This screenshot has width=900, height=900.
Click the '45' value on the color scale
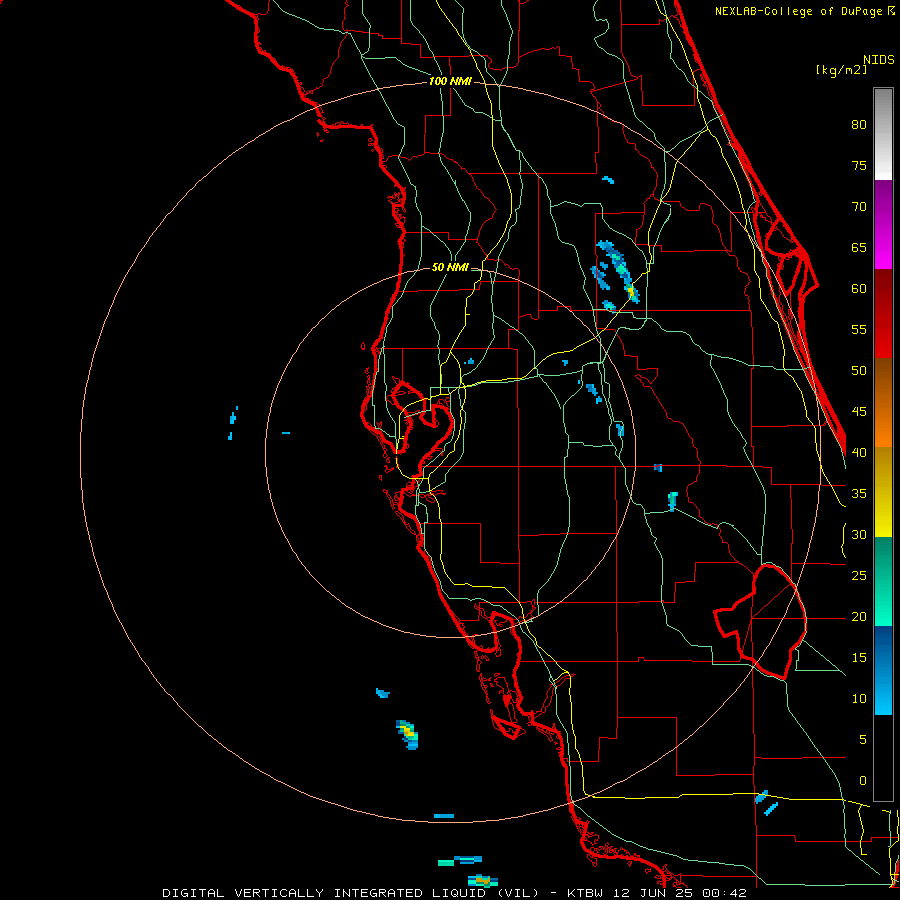[x=859, y=412]
